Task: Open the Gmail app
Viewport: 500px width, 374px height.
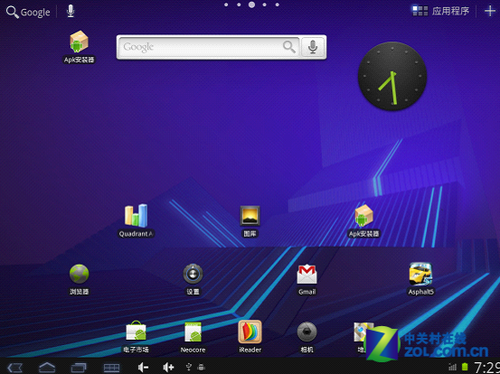Action: [307, 279]
